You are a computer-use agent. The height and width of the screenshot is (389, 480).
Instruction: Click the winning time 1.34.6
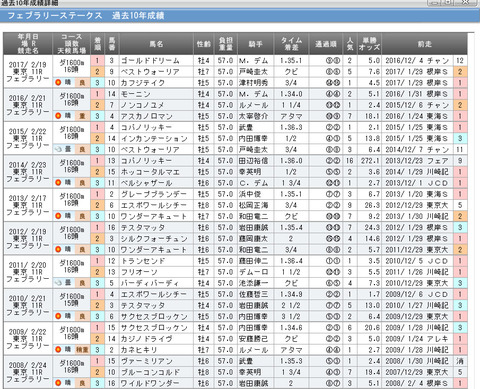pos(291,328)
